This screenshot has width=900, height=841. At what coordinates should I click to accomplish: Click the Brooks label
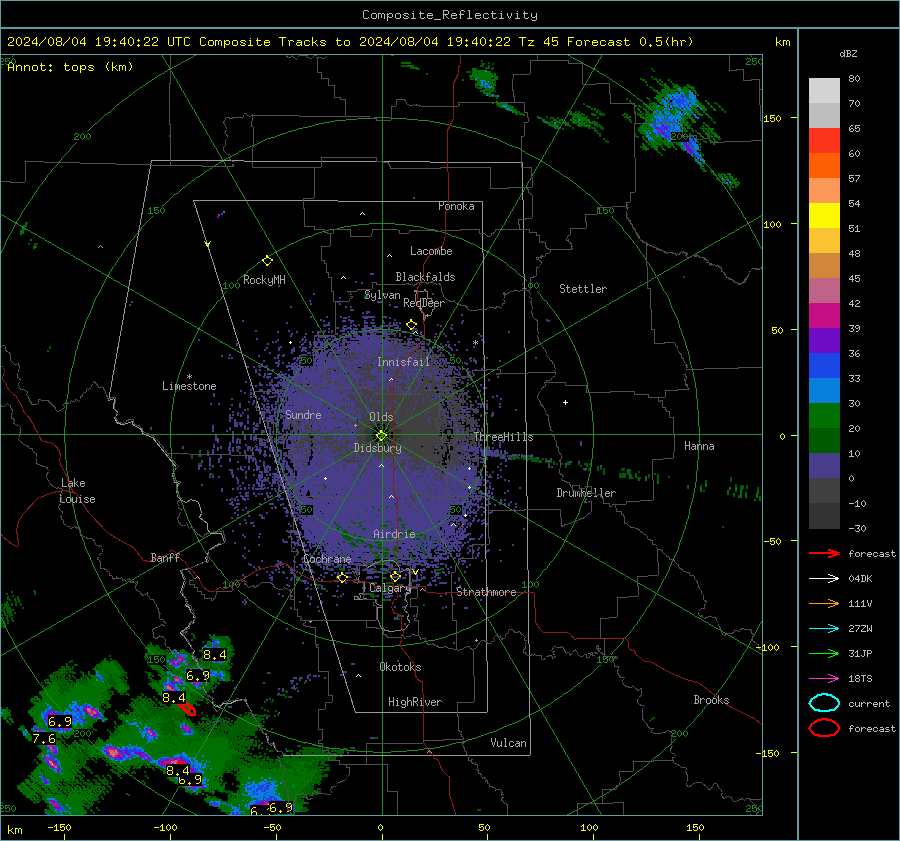(x=711, y=700)
